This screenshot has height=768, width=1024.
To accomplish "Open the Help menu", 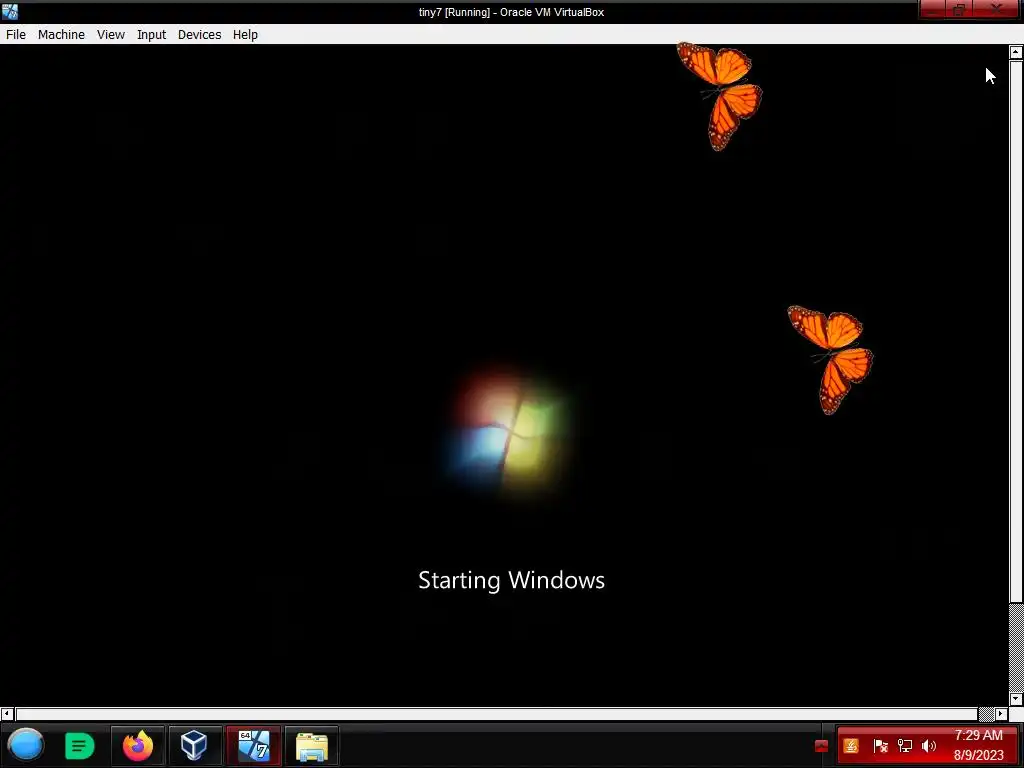I will [245, 35].
